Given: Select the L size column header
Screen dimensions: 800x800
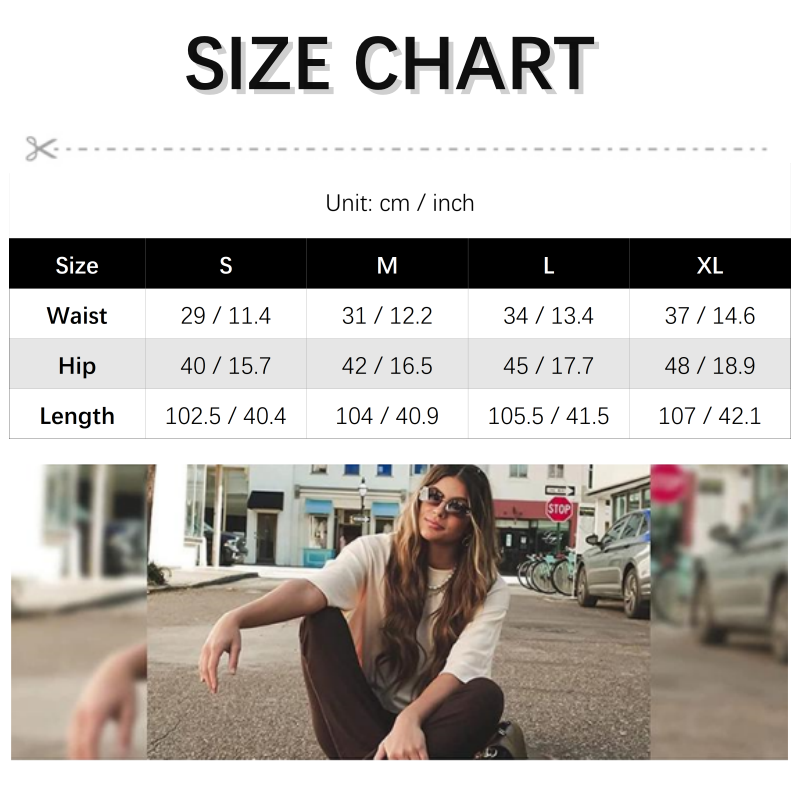Looking at the screenshot, I should coord(549,265).
